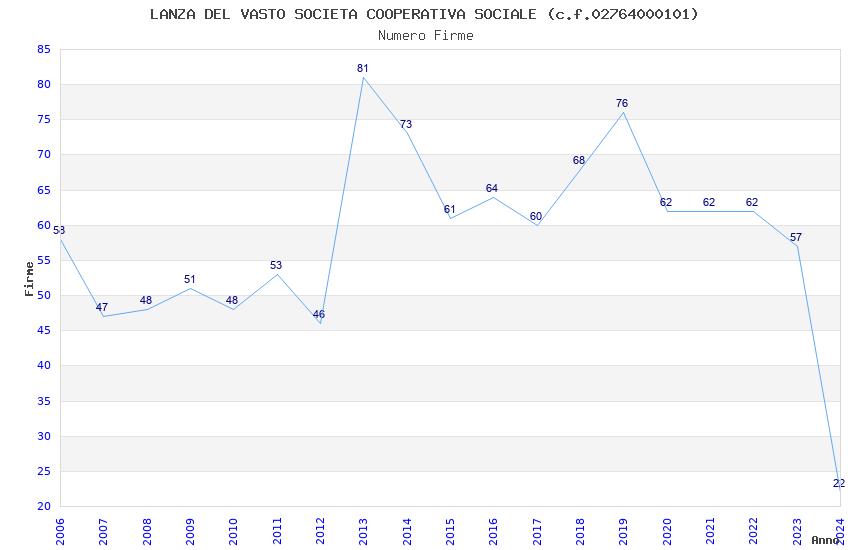The width and height of the screenshot is (850, 550).
Task: Select the 2021 year axis label
Action: click(710, 531)
